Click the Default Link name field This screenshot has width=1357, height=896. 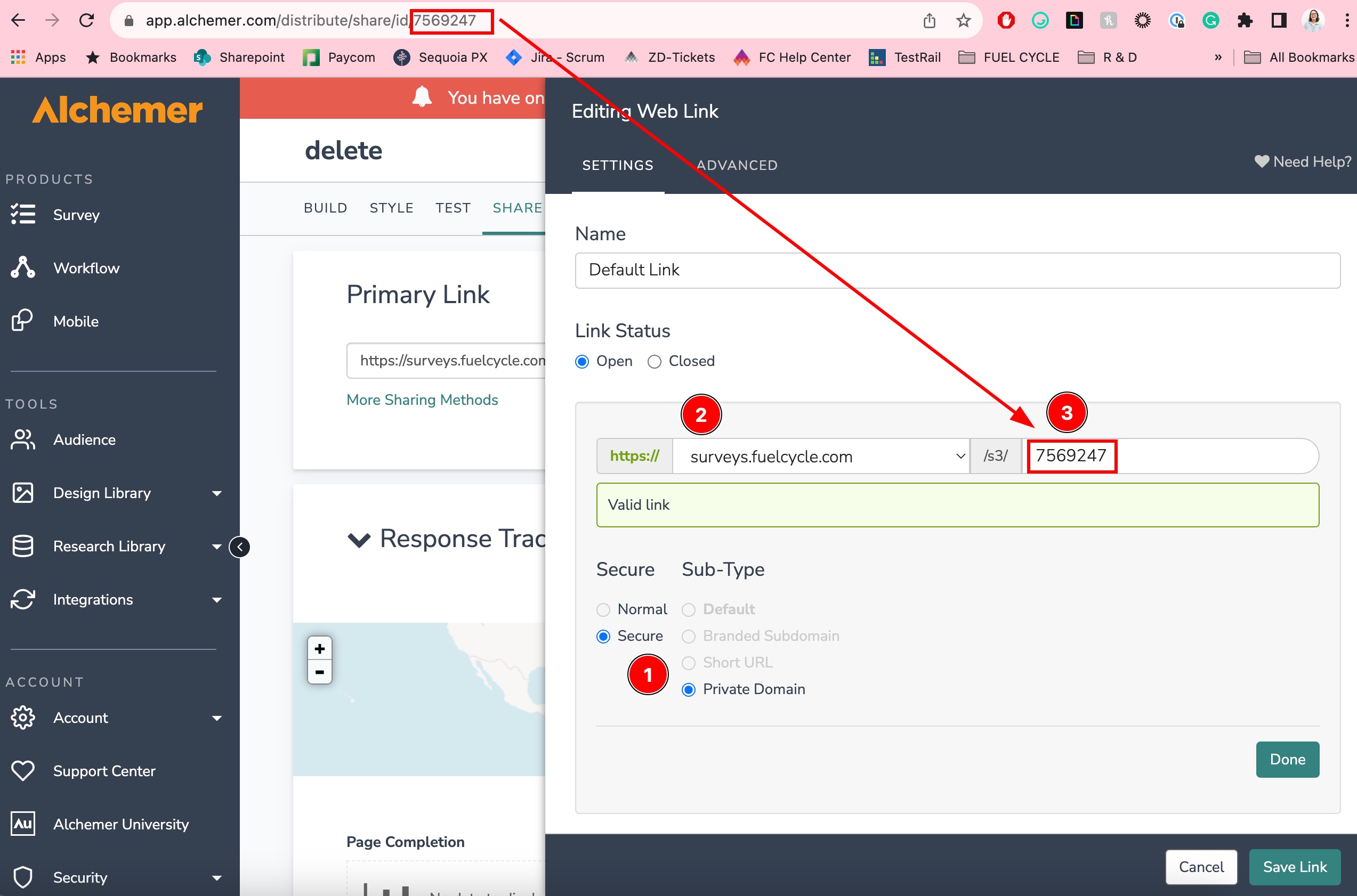(957, 270)
